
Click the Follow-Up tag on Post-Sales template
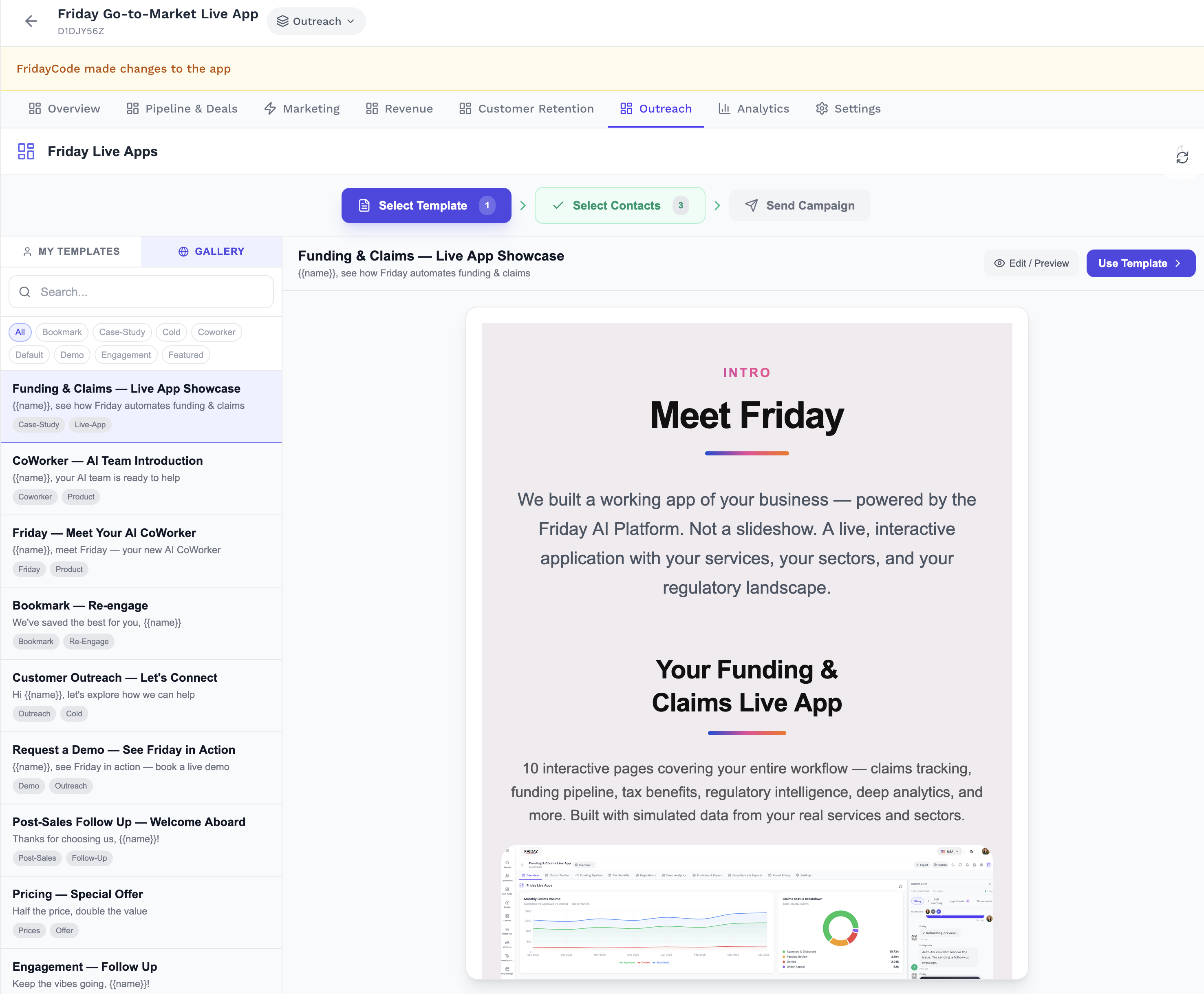(89, 858)
